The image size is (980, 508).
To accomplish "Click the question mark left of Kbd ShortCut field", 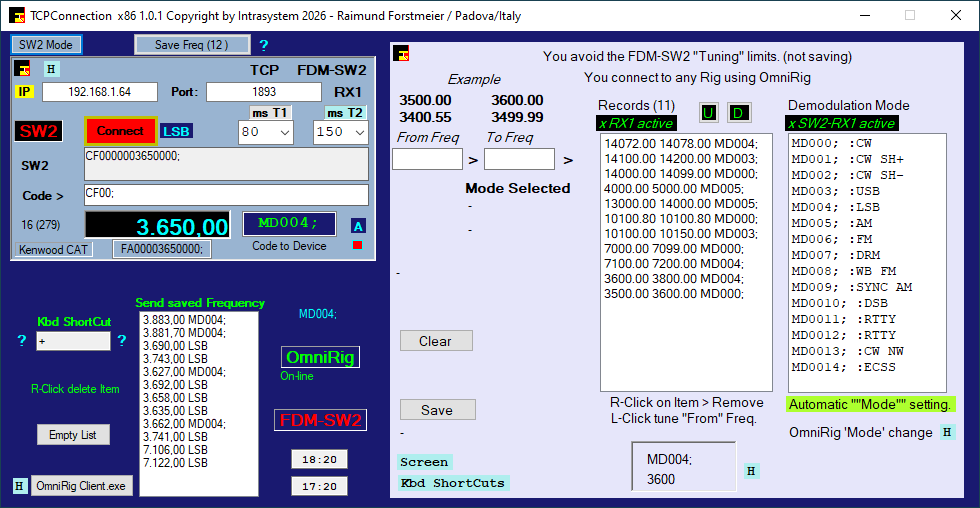I will pos(22,341).
